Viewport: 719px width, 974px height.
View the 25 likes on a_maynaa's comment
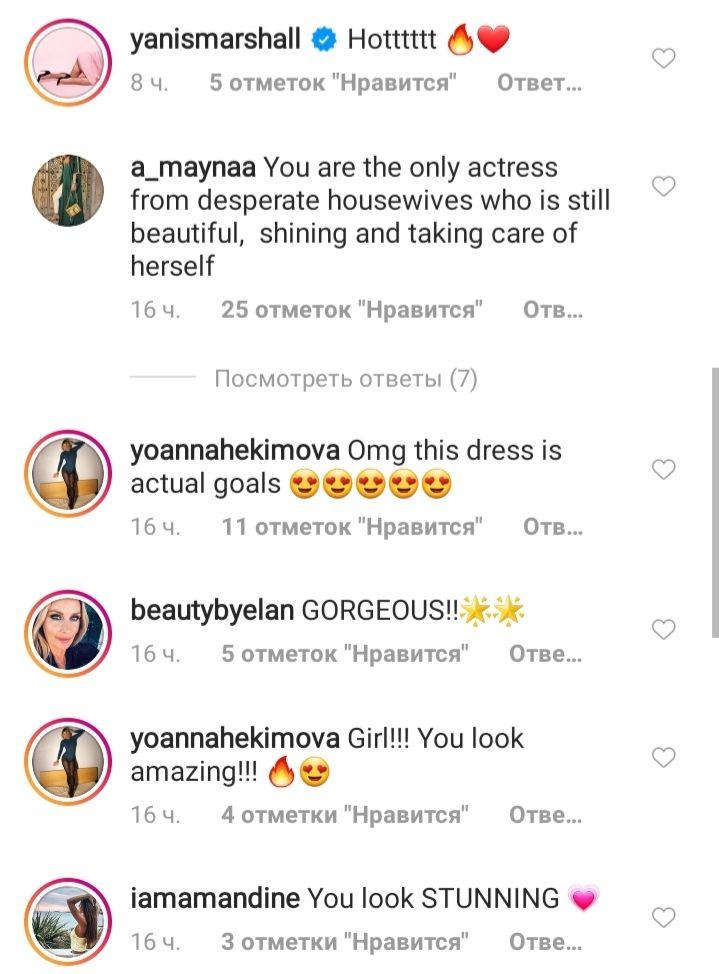click(352, 311)
